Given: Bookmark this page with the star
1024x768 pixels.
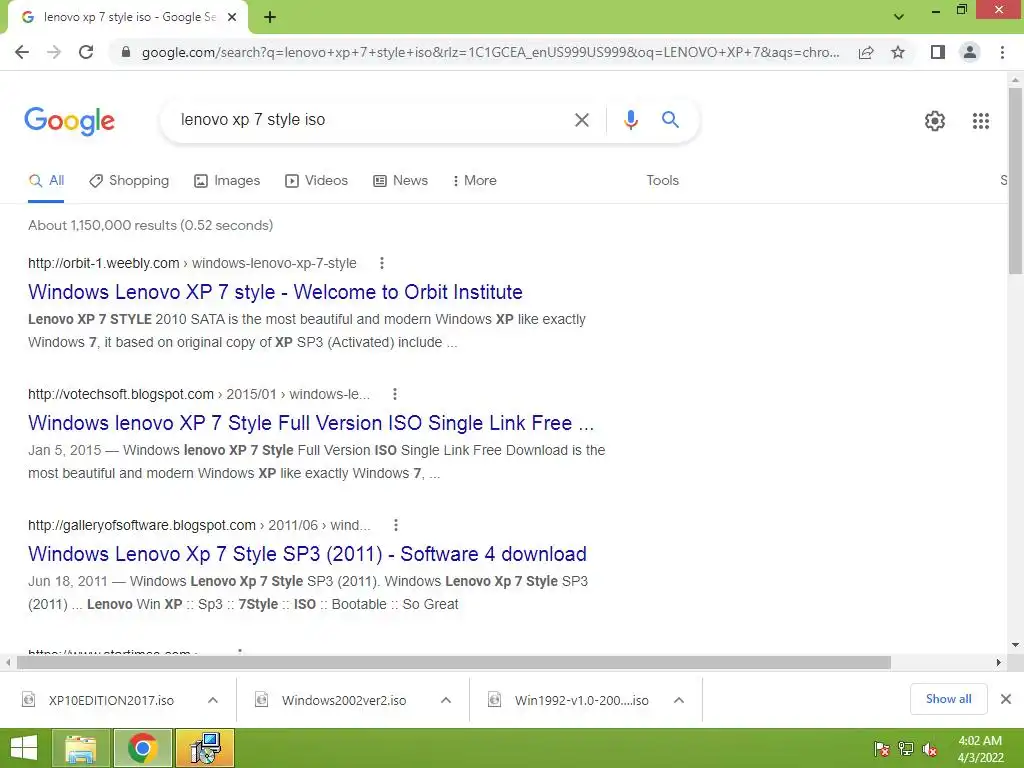Looking at the screenshot, I should [x=898, y=52].
